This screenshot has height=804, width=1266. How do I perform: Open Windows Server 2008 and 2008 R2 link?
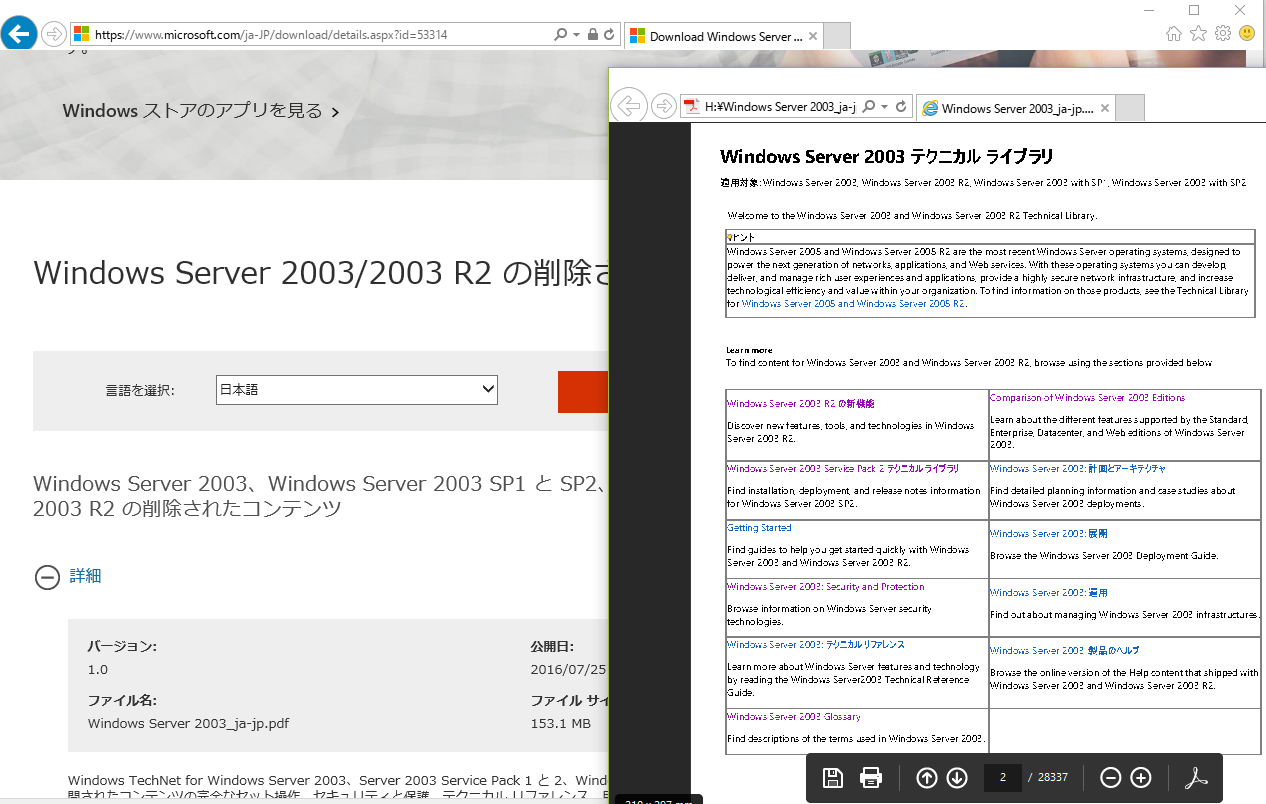854,303
